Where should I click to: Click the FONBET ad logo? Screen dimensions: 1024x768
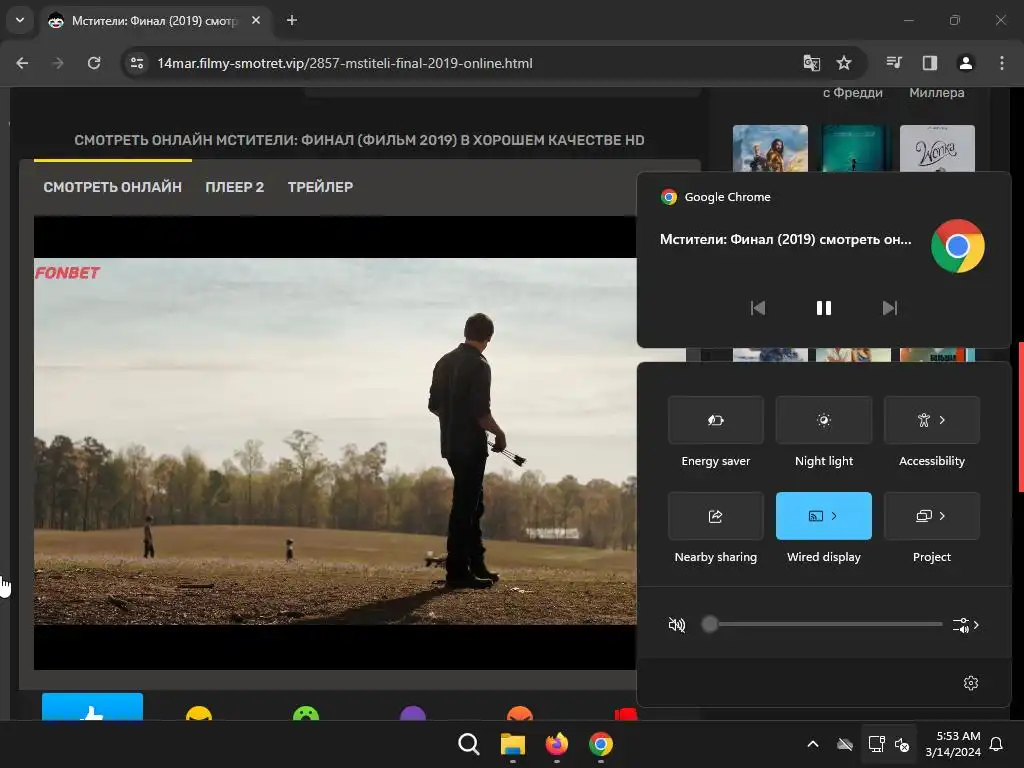67,273
